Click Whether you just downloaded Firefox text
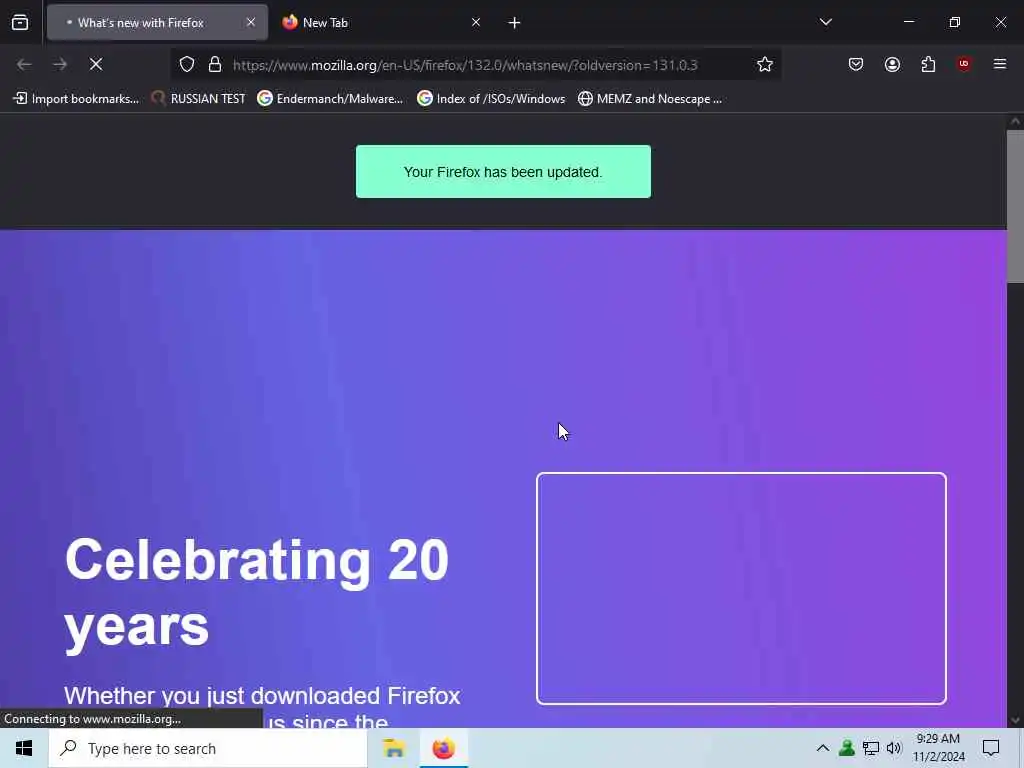The height and width of the screenshot is (768, 1024). coord(262,696)
